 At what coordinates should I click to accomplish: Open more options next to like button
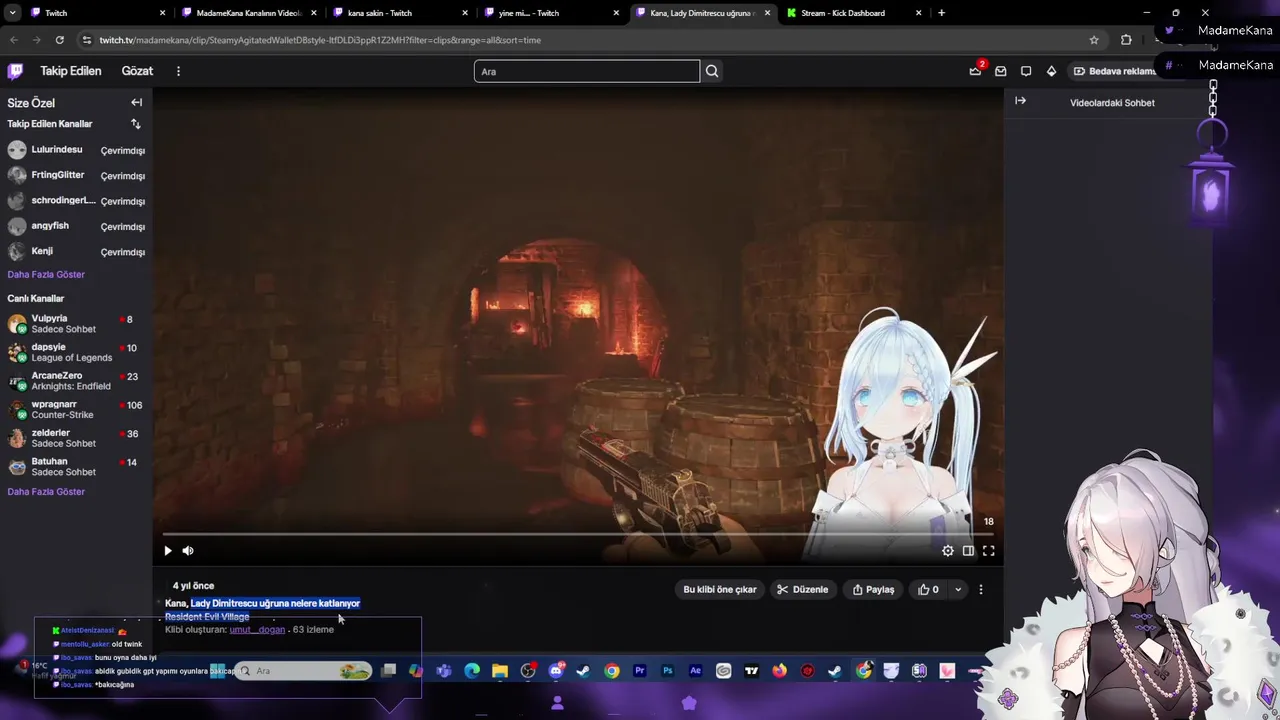pos(981,590)
